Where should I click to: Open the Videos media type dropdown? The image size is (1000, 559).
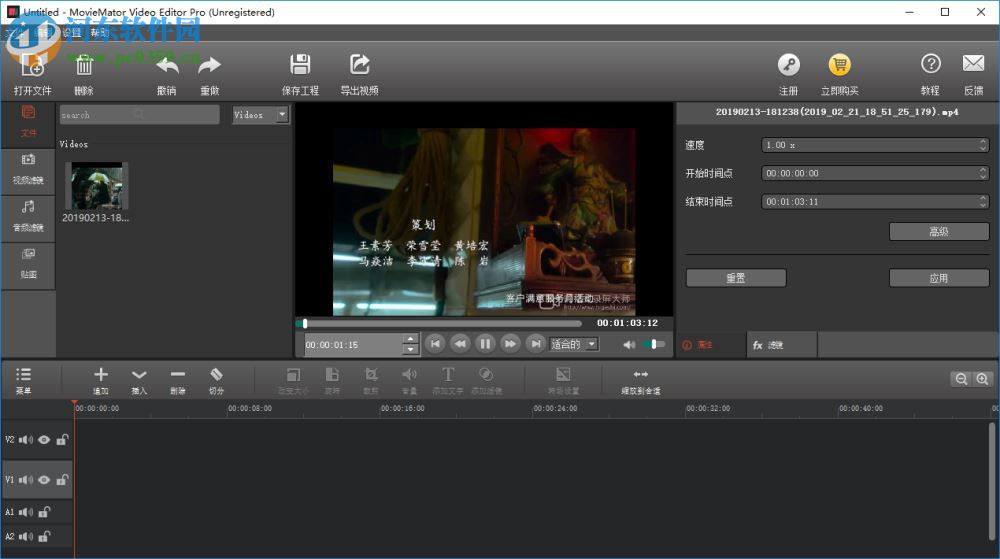[x=260, y=115]
